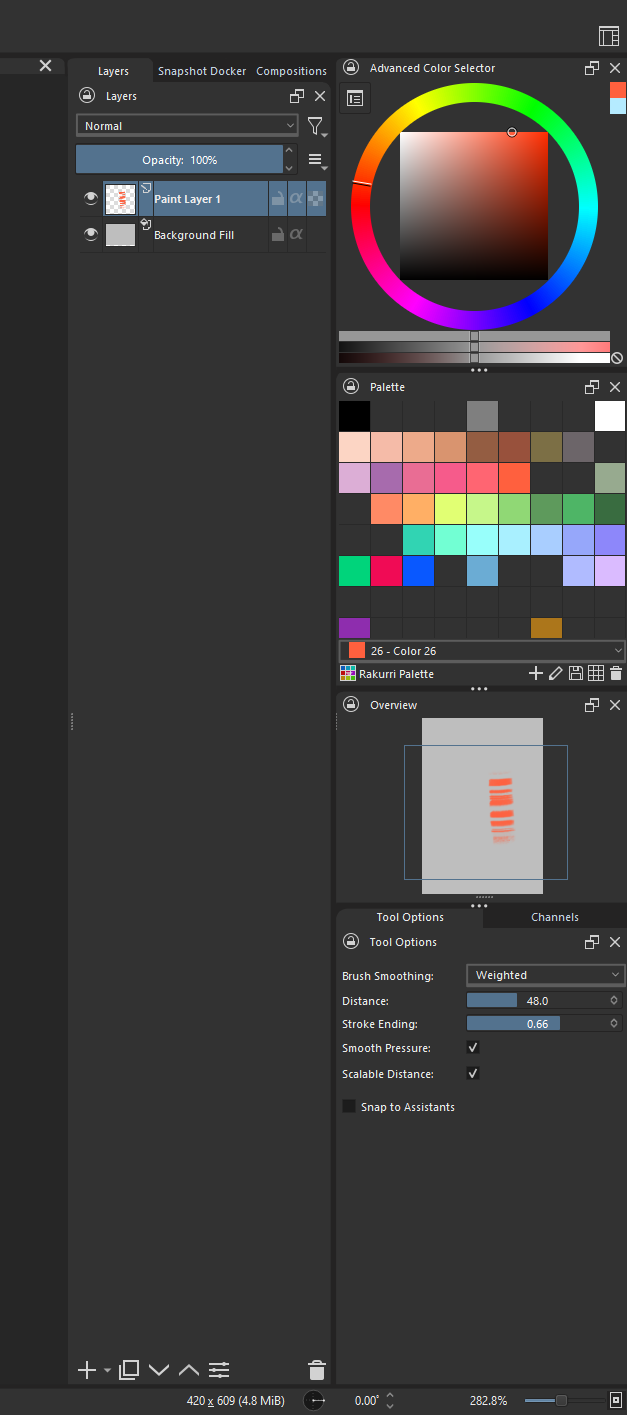
Task: Open Brush Smoothing Weighted dropdown
Action: 545,975
